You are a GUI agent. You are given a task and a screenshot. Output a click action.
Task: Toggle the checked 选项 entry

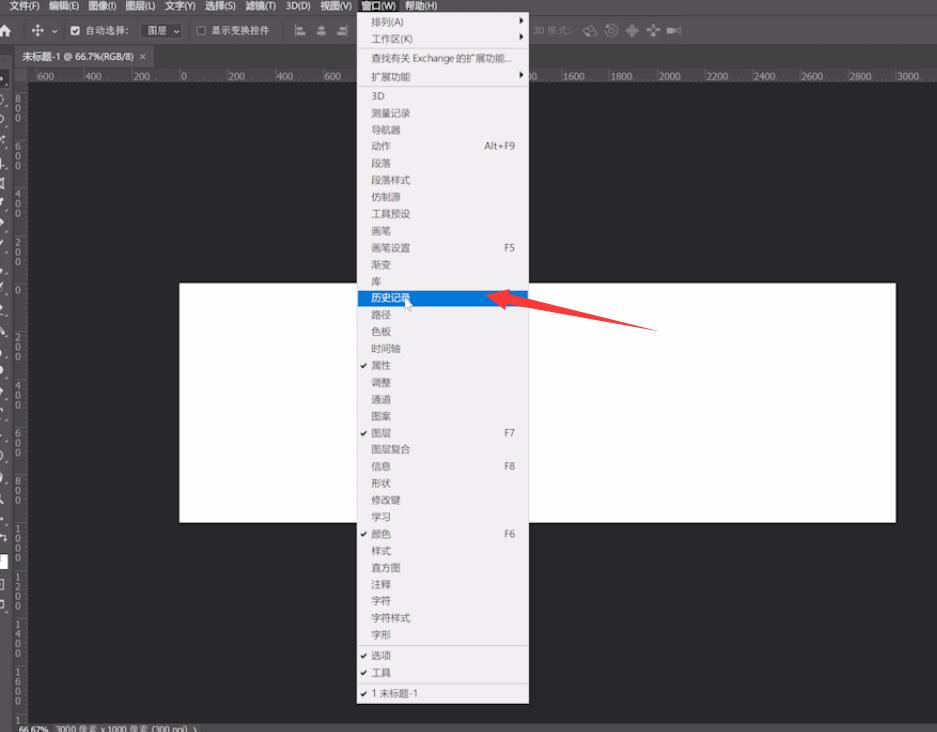442,656
